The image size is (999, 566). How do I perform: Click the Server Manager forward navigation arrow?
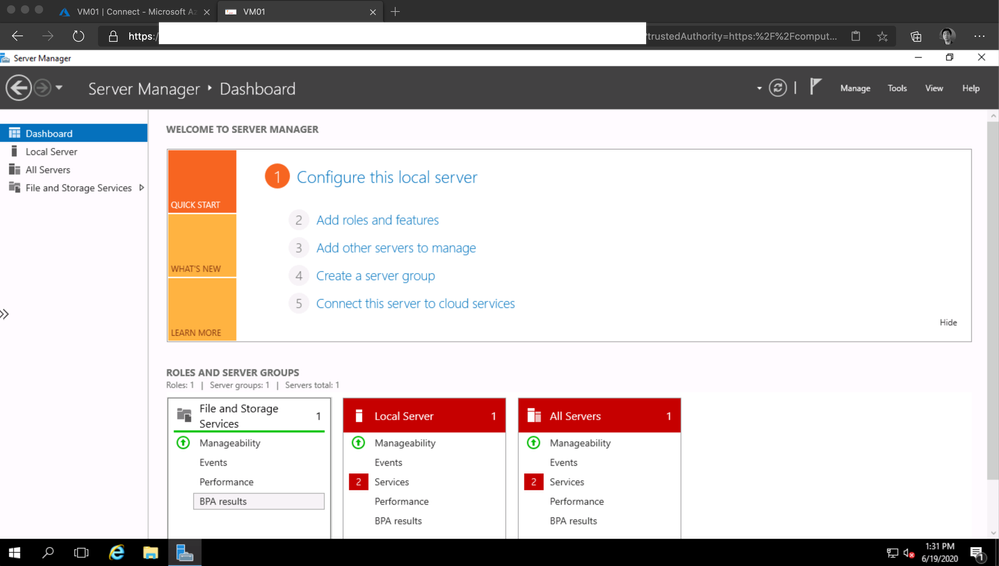pos(42,87)
